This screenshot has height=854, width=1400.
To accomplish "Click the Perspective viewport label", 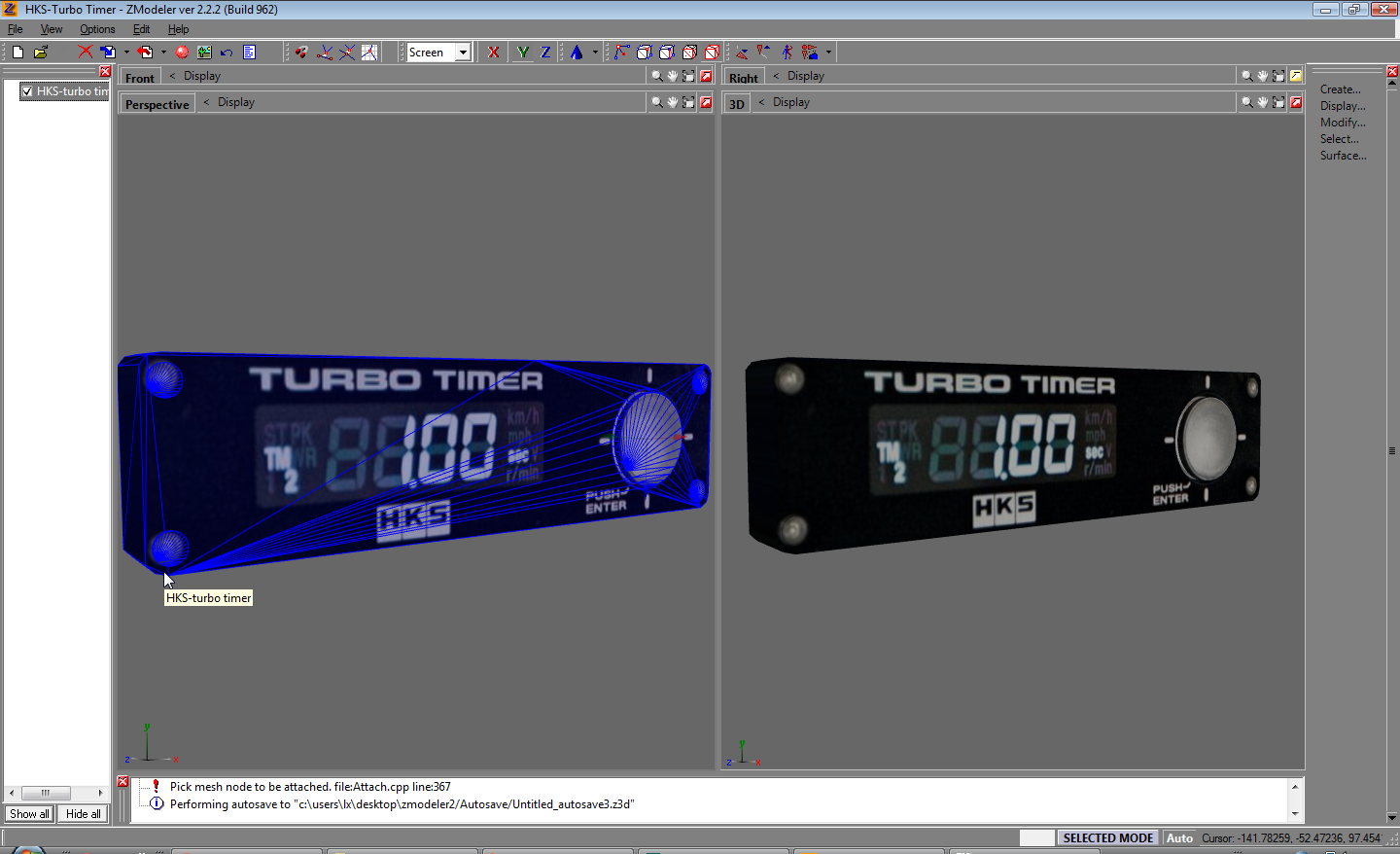I will pyautogui.click(x=157, y=104).
